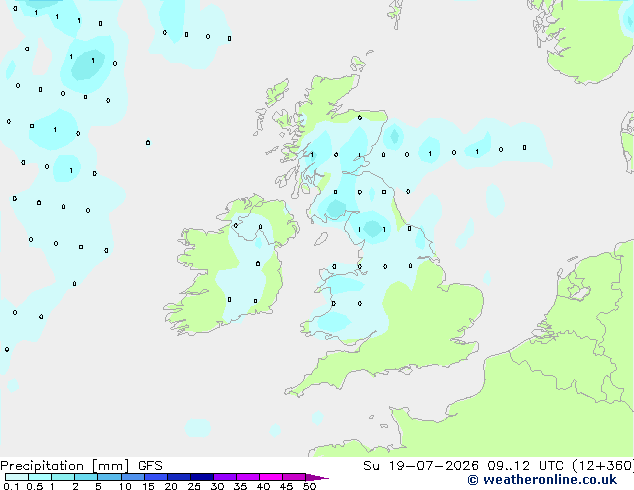
Task: Click the 30–35 mm purple legend swatch
Action: (x=225, y=477)
